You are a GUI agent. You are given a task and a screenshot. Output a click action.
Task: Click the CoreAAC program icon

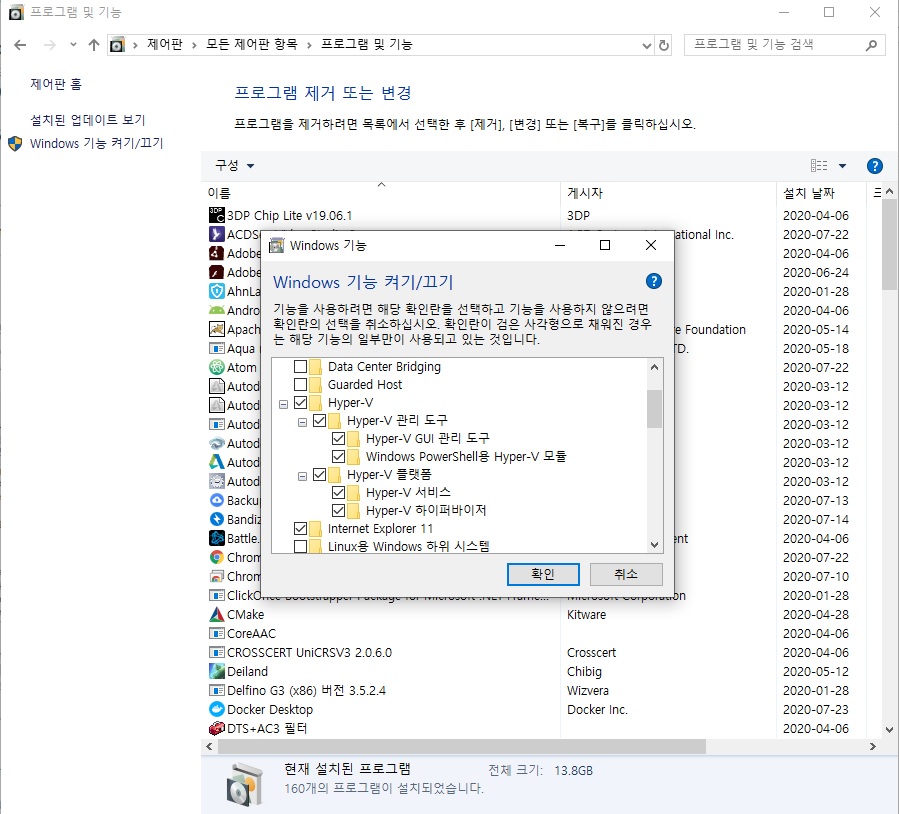216,633
